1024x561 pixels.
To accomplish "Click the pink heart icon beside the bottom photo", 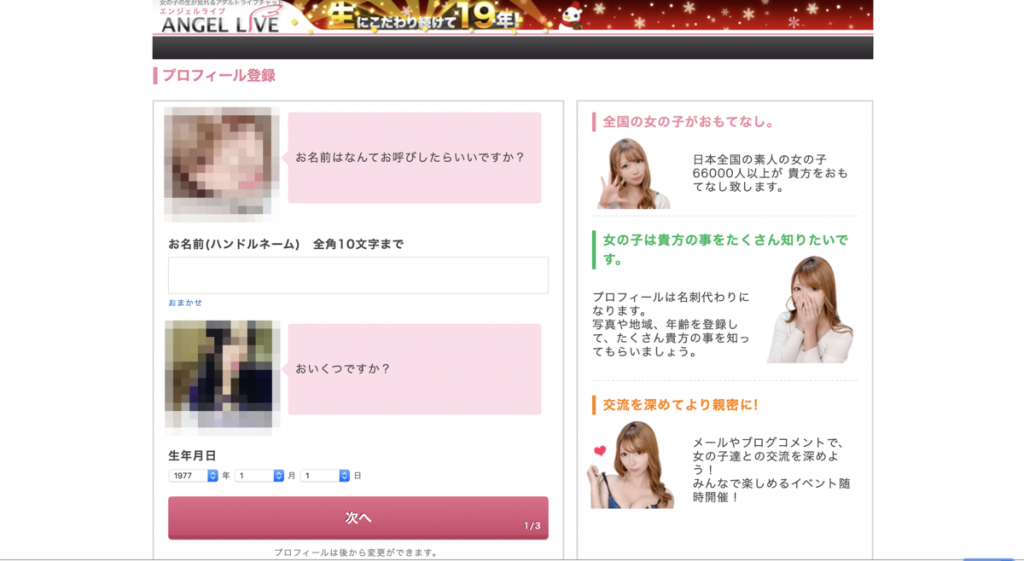I will click(x=598, y=451).
